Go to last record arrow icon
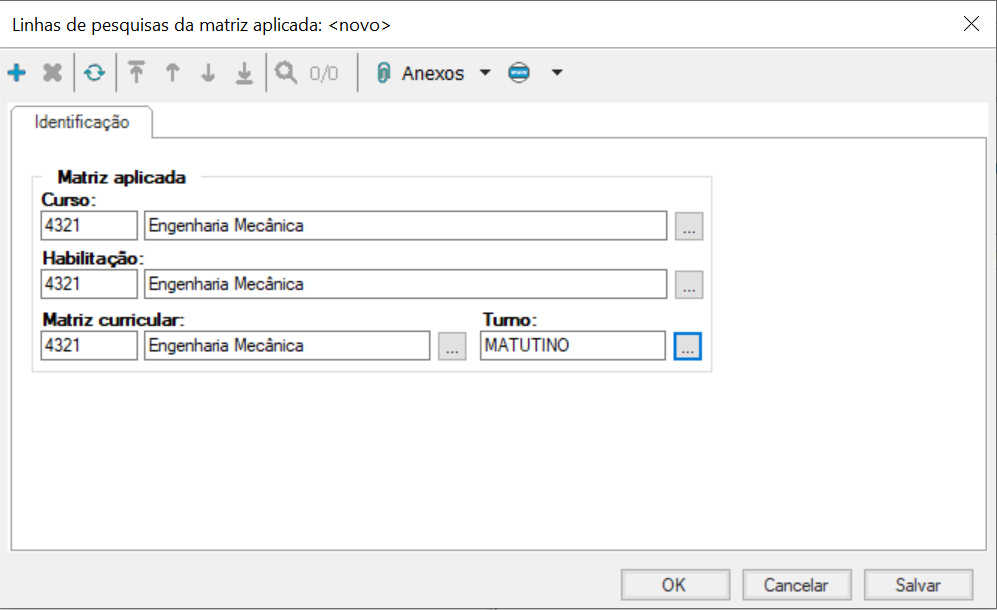Image resolution: width=997 pixels, height=610 pixels. click(244, 73)
